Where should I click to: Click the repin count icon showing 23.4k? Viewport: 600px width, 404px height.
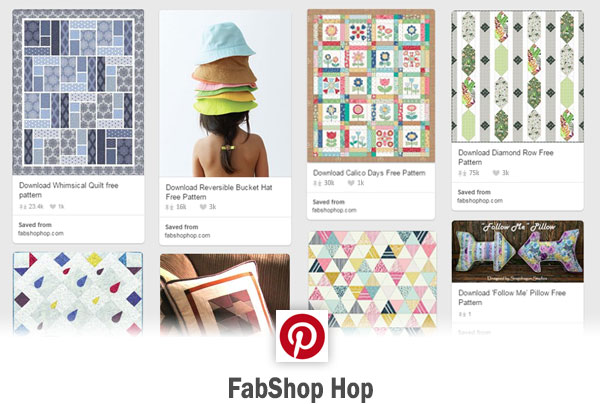23,207
